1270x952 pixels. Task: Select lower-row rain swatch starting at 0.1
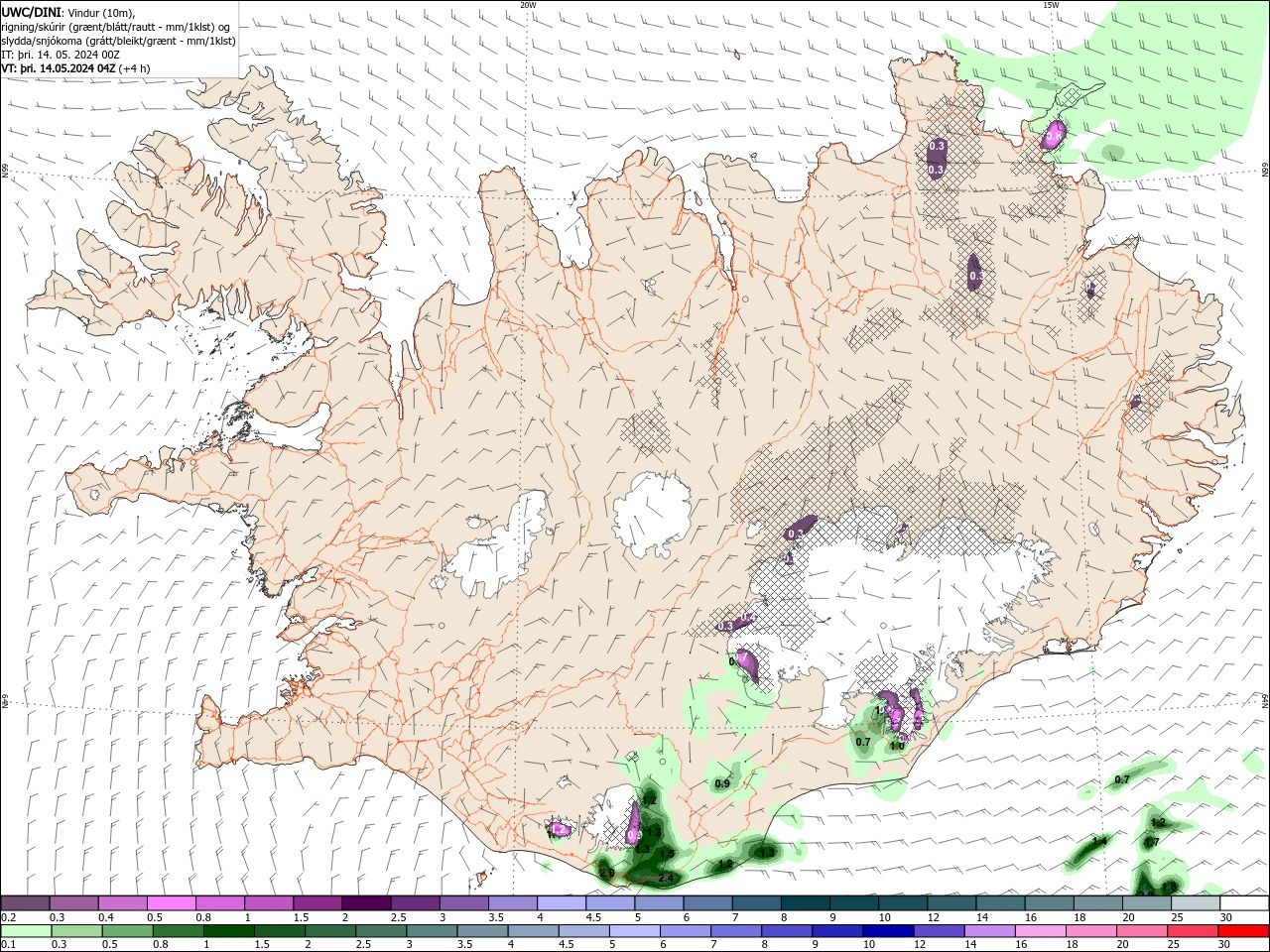tap(26, 931)
